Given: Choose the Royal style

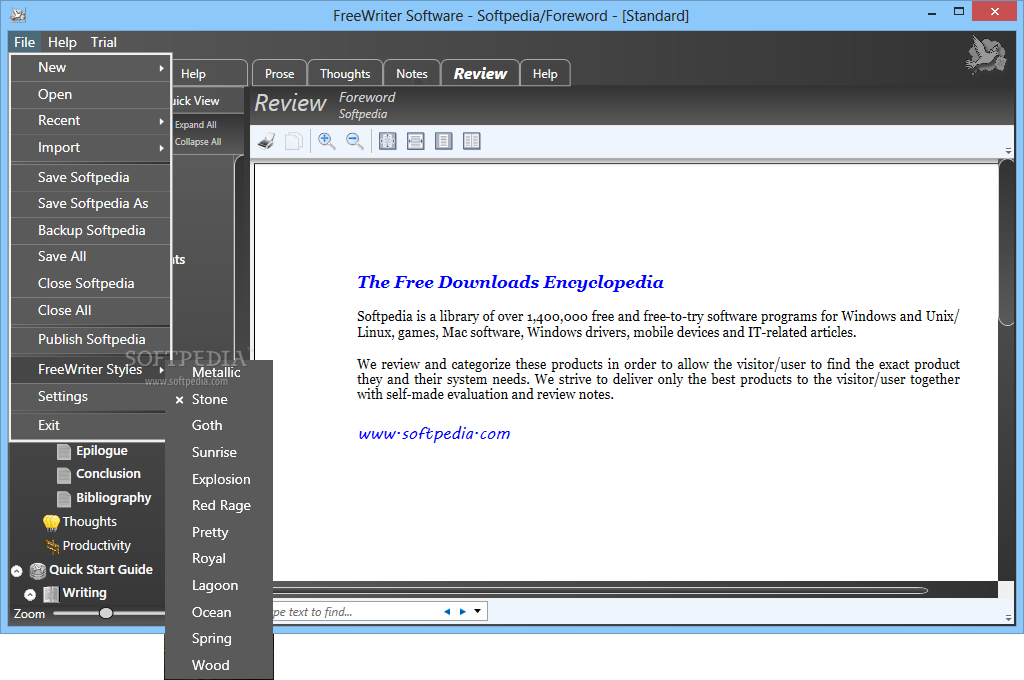Looking at the screenshot, I should pyautogui.click(x=219, y=559).
